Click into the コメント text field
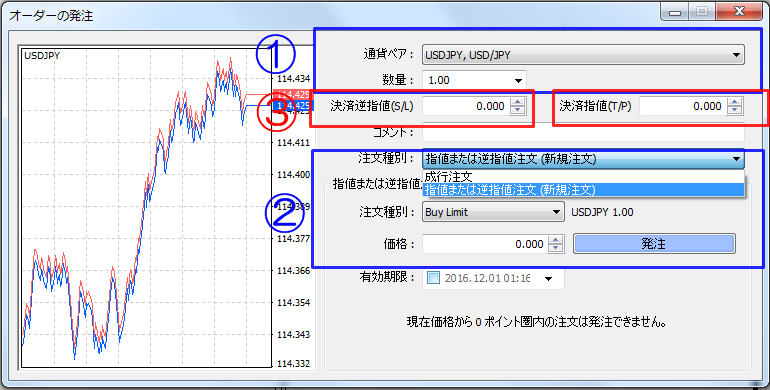 583,133
